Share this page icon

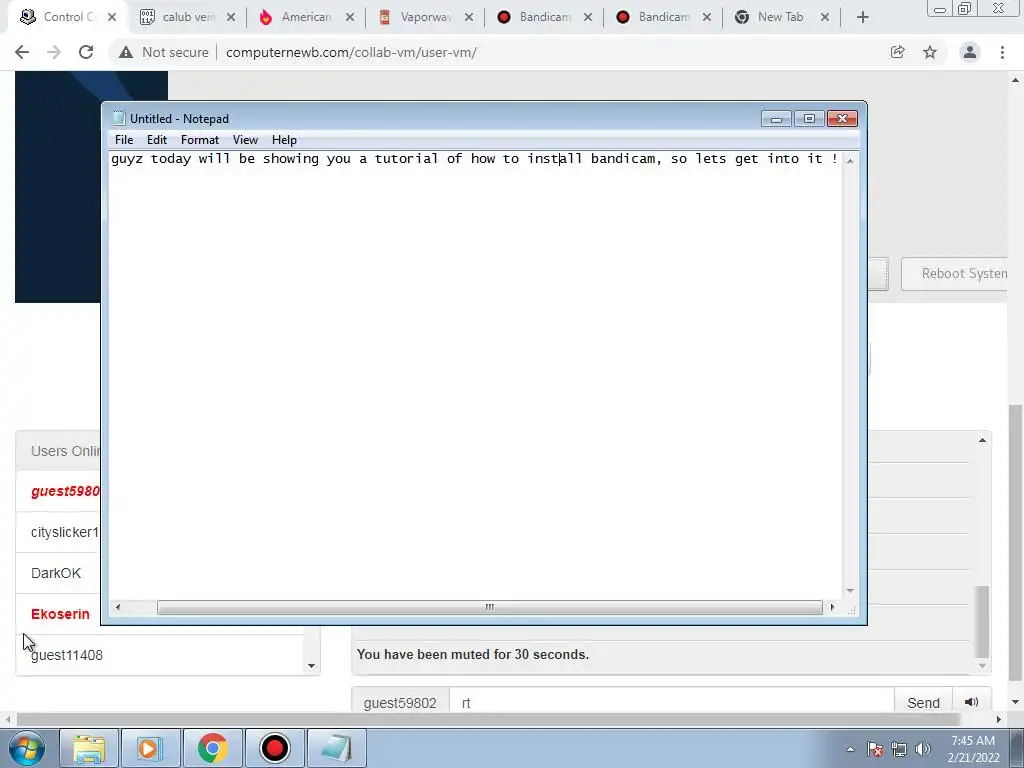coord(897,52)
